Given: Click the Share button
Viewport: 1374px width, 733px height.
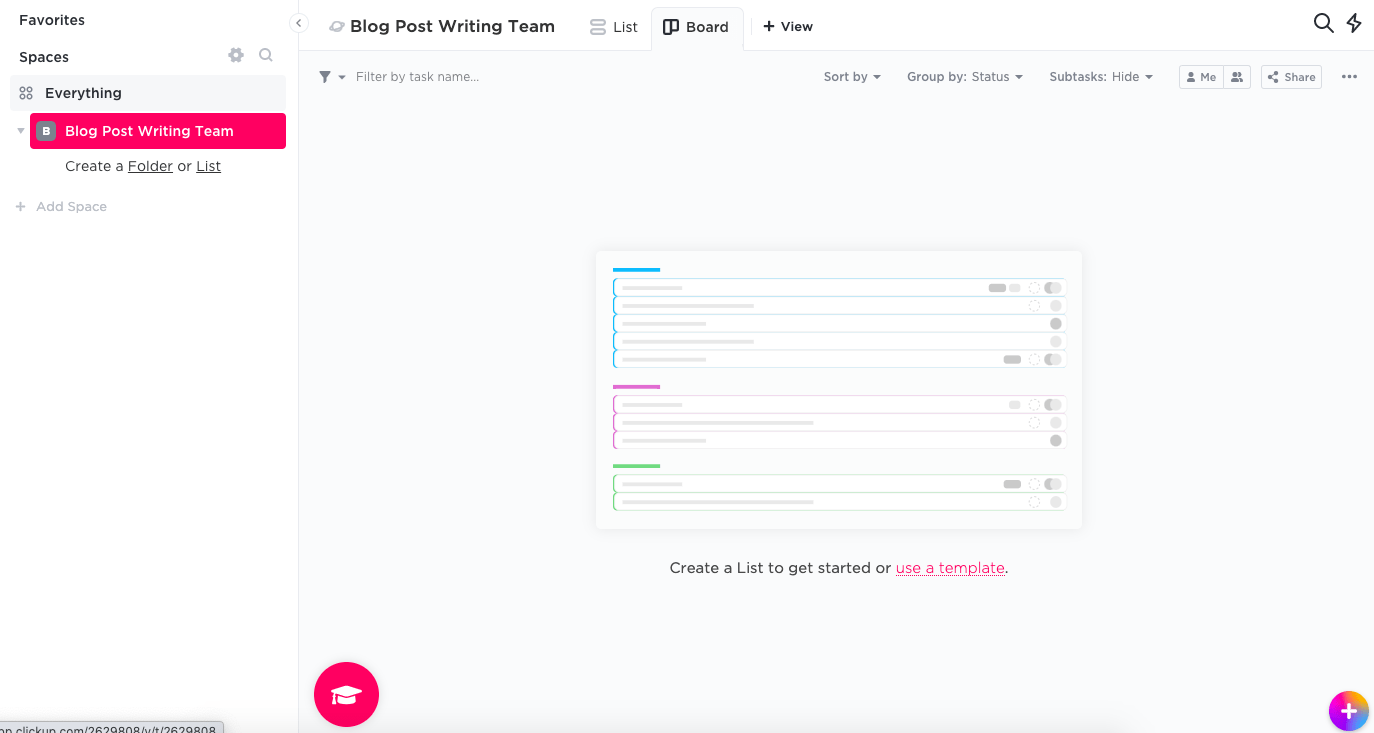Looking at the screenshot, I should click(x=1291, y=77).
